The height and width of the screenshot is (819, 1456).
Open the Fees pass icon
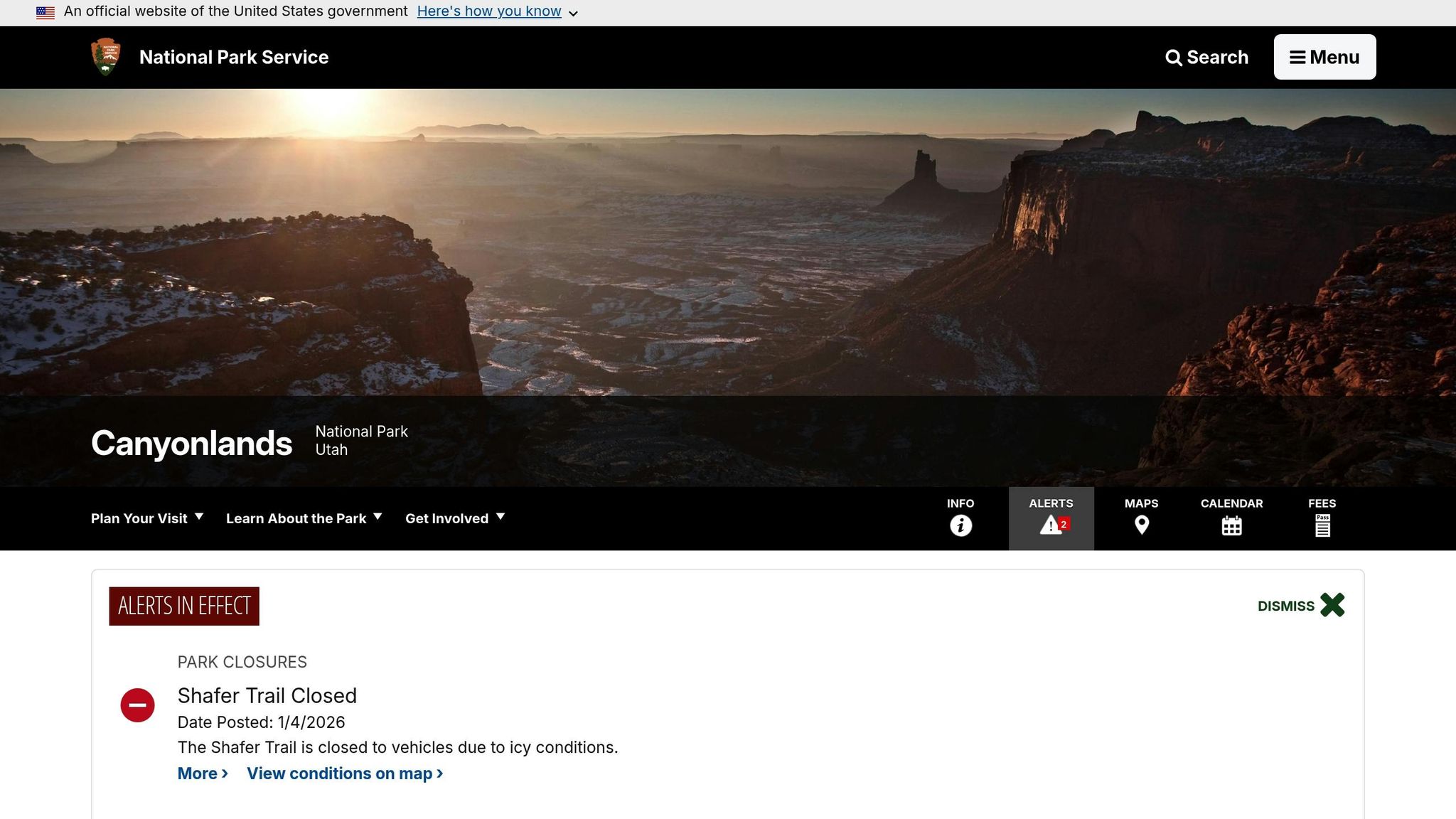coord(1322,525)
